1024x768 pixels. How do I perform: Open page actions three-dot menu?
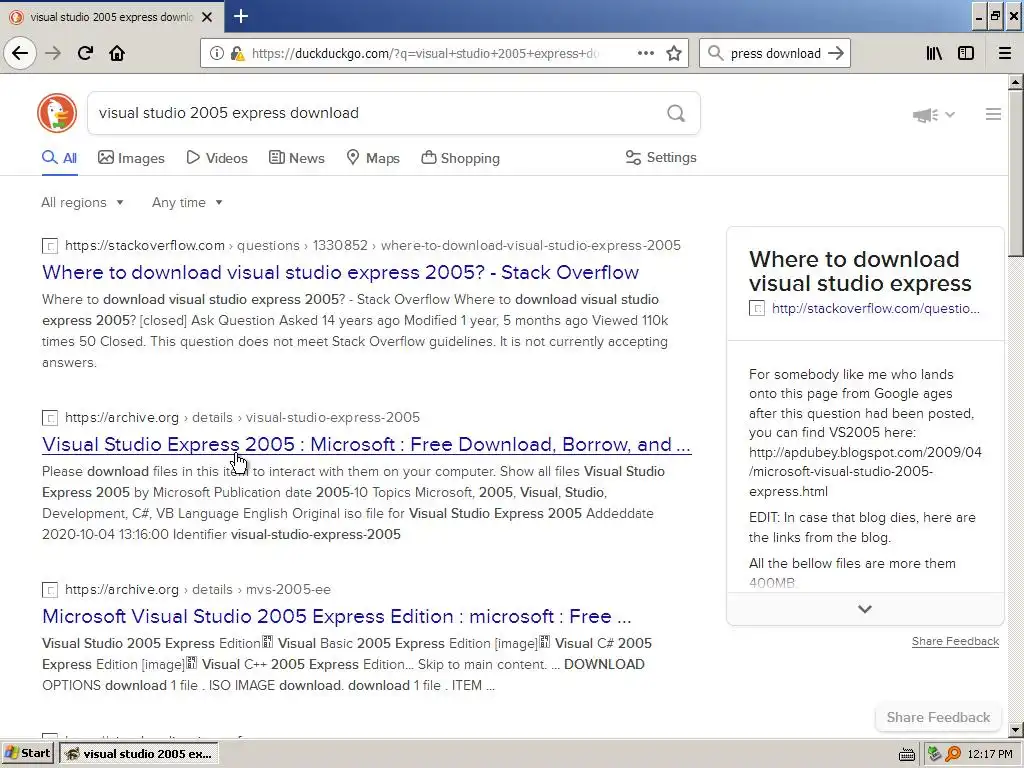coord(646,54)
